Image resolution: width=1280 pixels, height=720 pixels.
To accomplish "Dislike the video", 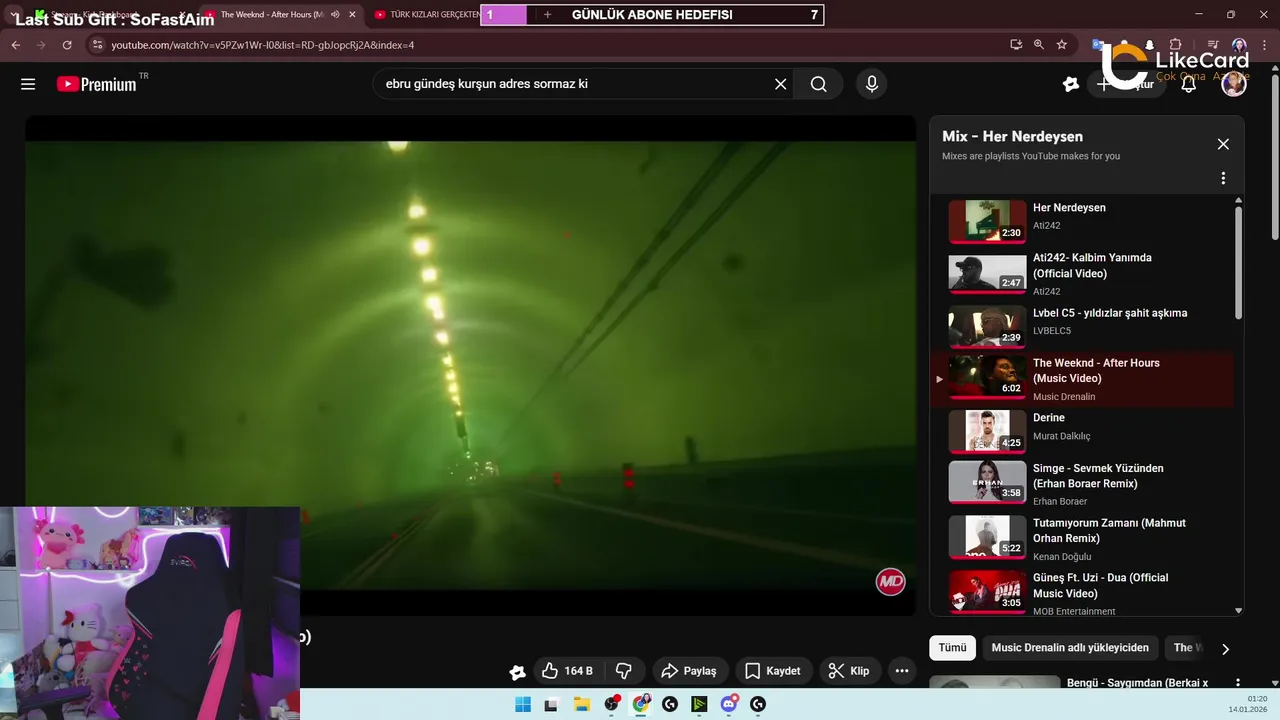I will coord(624,671).
